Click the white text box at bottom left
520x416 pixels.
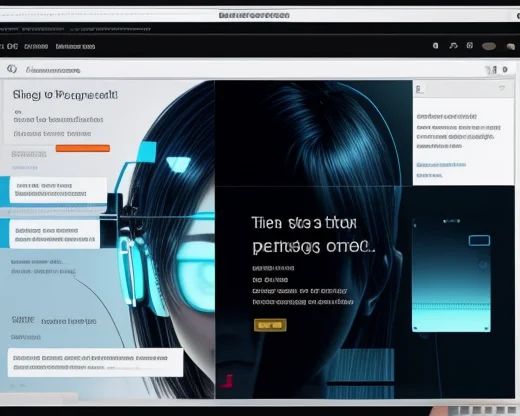click(x=95, y=363)
